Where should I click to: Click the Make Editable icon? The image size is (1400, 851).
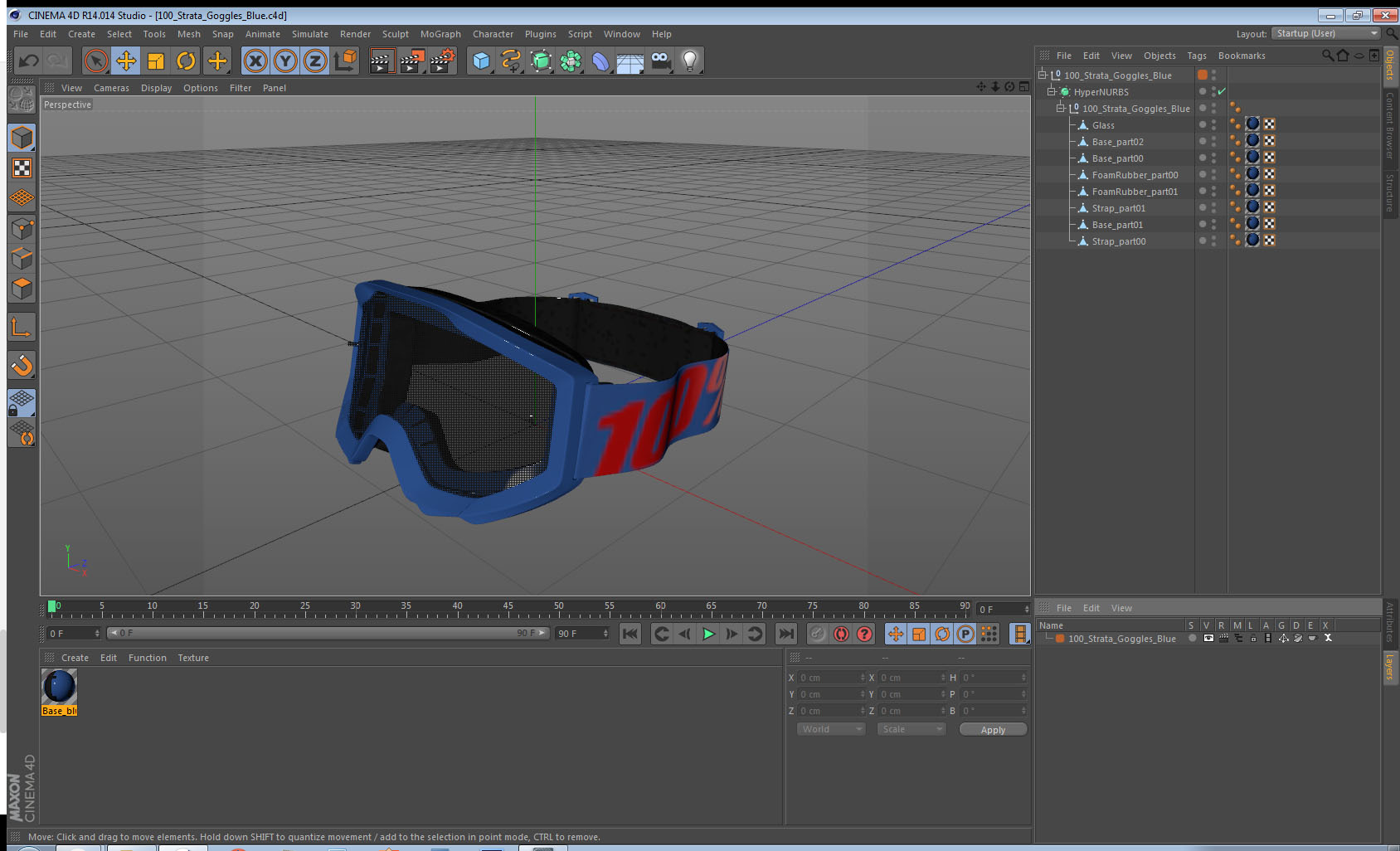pos(22,100)
